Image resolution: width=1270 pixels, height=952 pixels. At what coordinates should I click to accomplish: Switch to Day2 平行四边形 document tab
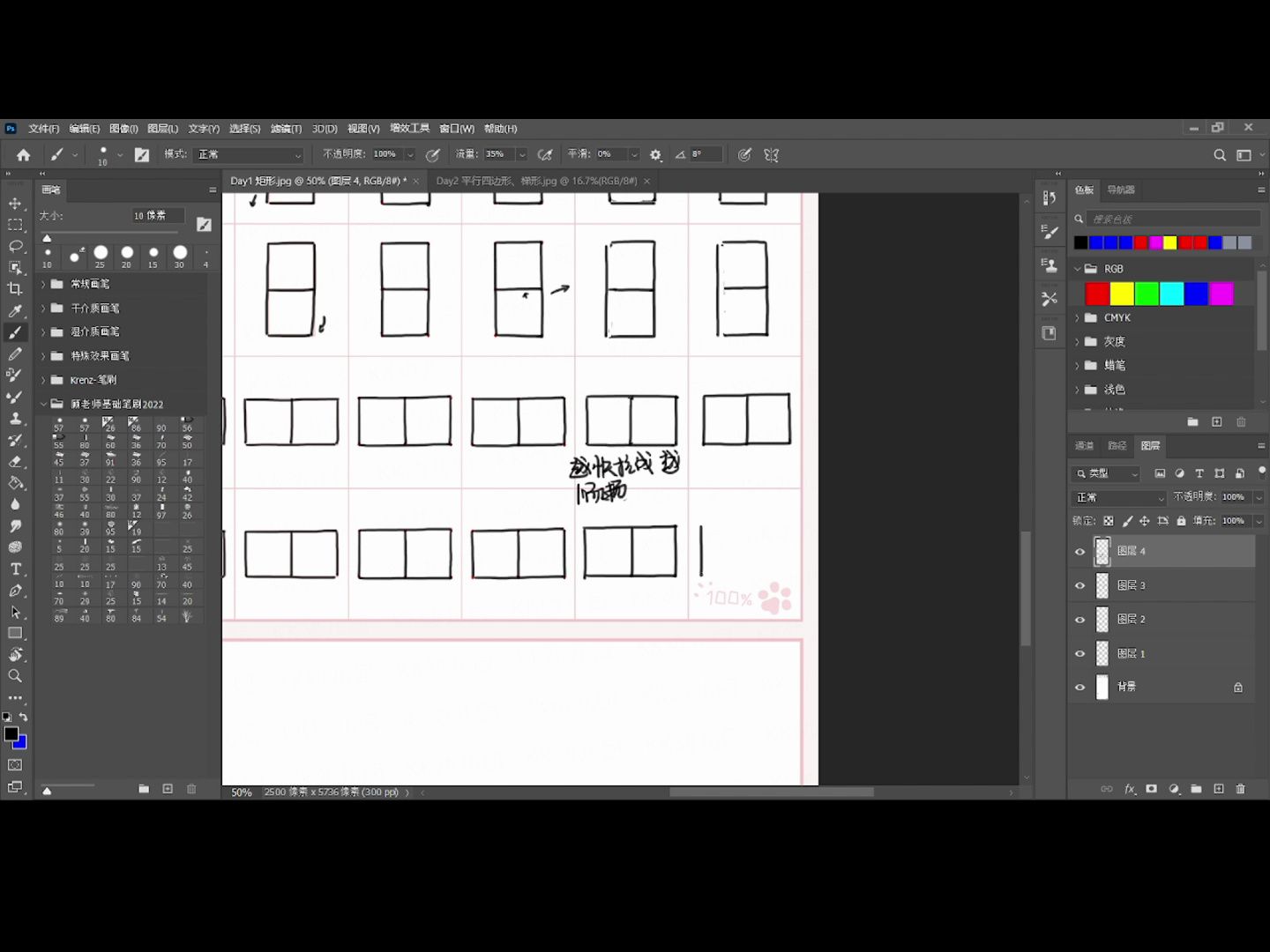[x=536, y=181]
